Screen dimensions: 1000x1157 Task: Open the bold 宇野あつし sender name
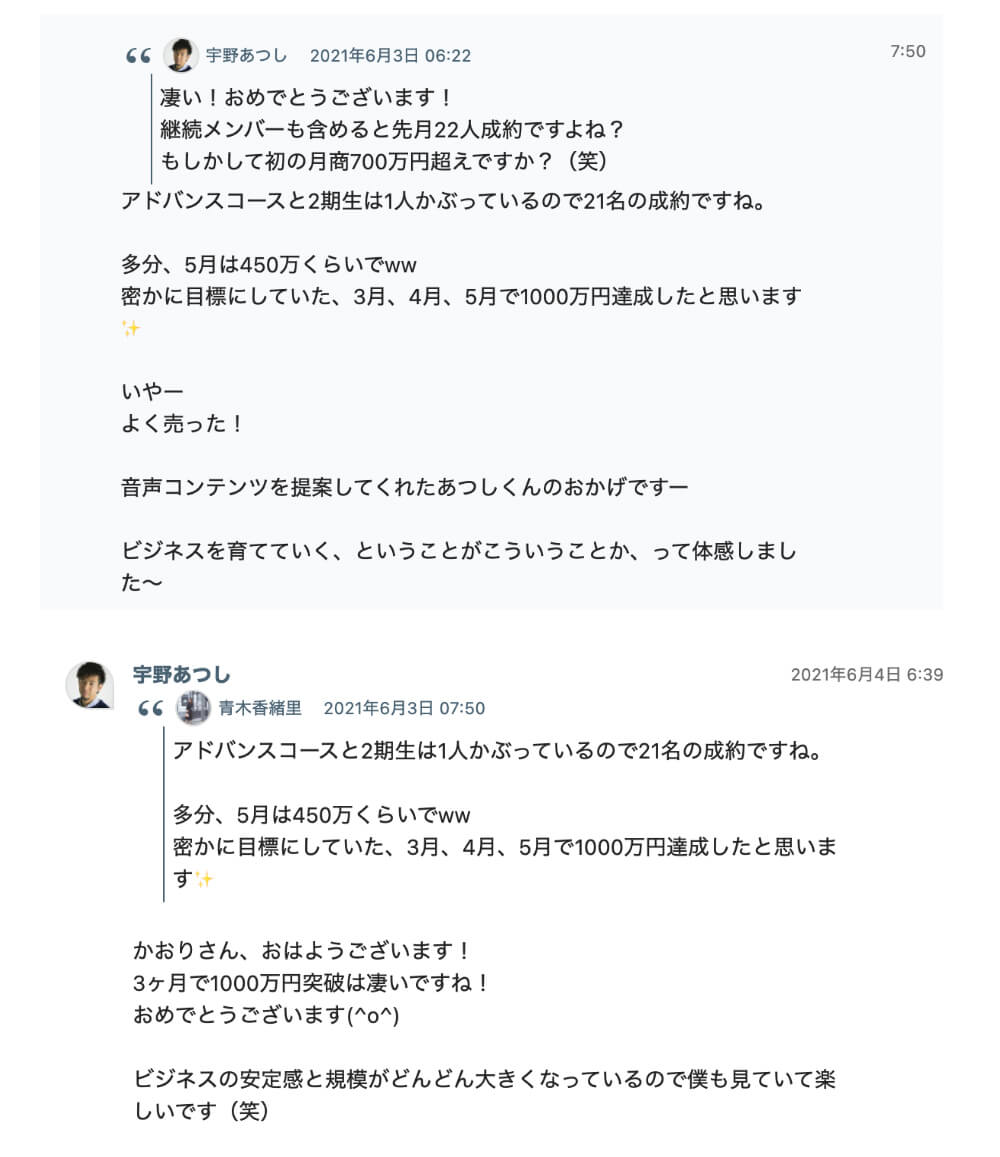coord(181,675)
